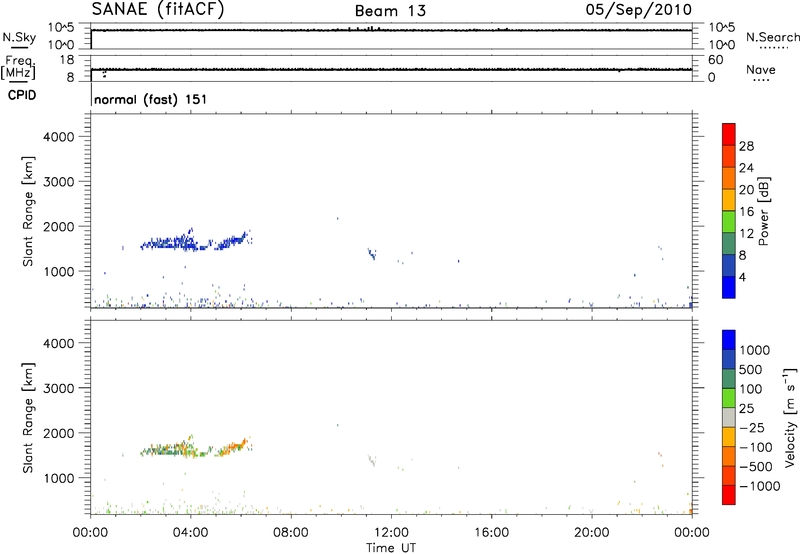The width and height of the screenshot is (800, 554).
Task: Click the Velocity [m s⁻¹] colorbar label
Action: point(790,417)
